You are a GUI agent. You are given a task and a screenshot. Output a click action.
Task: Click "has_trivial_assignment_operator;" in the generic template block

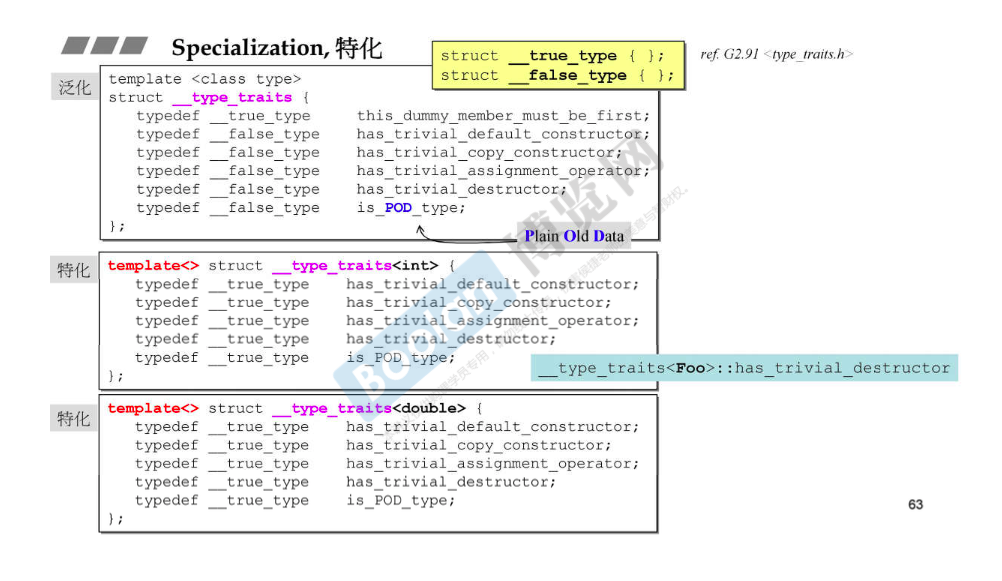[503, 171]
